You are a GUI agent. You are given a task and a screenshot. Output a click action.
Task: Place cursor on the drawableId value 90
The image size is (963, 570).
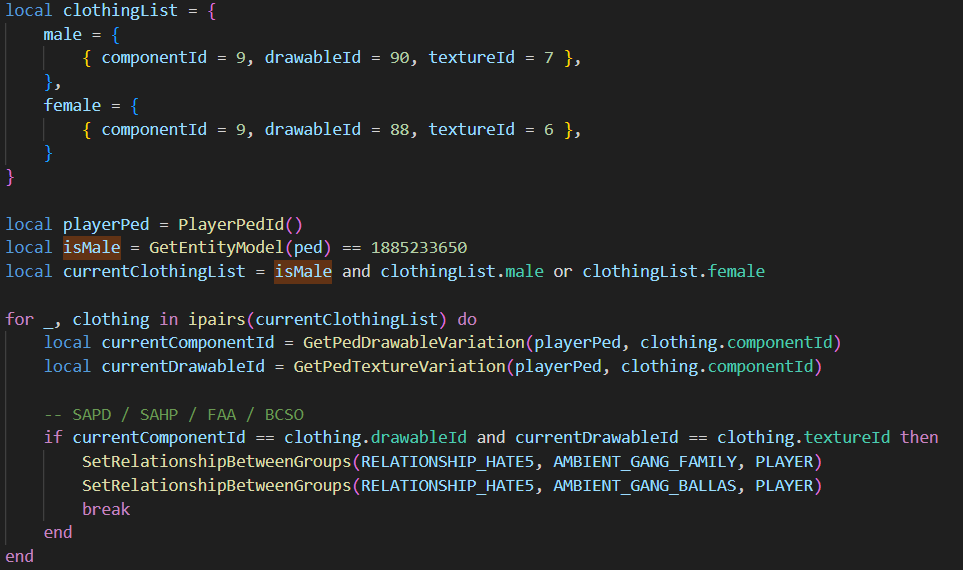pyautogui.click(x=399, y=58)
